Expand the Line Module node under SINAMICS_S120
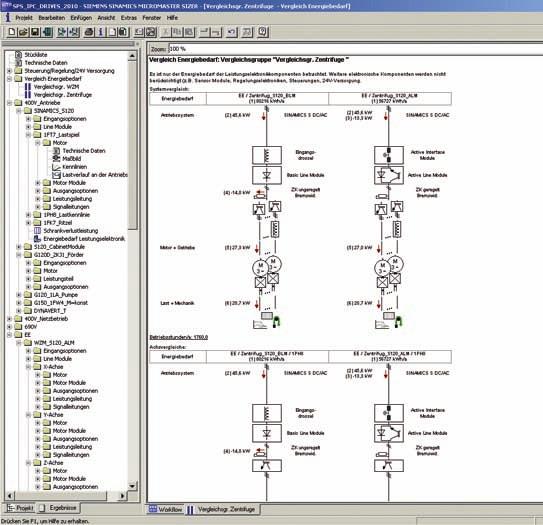543x525 pixels. [x=28, y=127]
